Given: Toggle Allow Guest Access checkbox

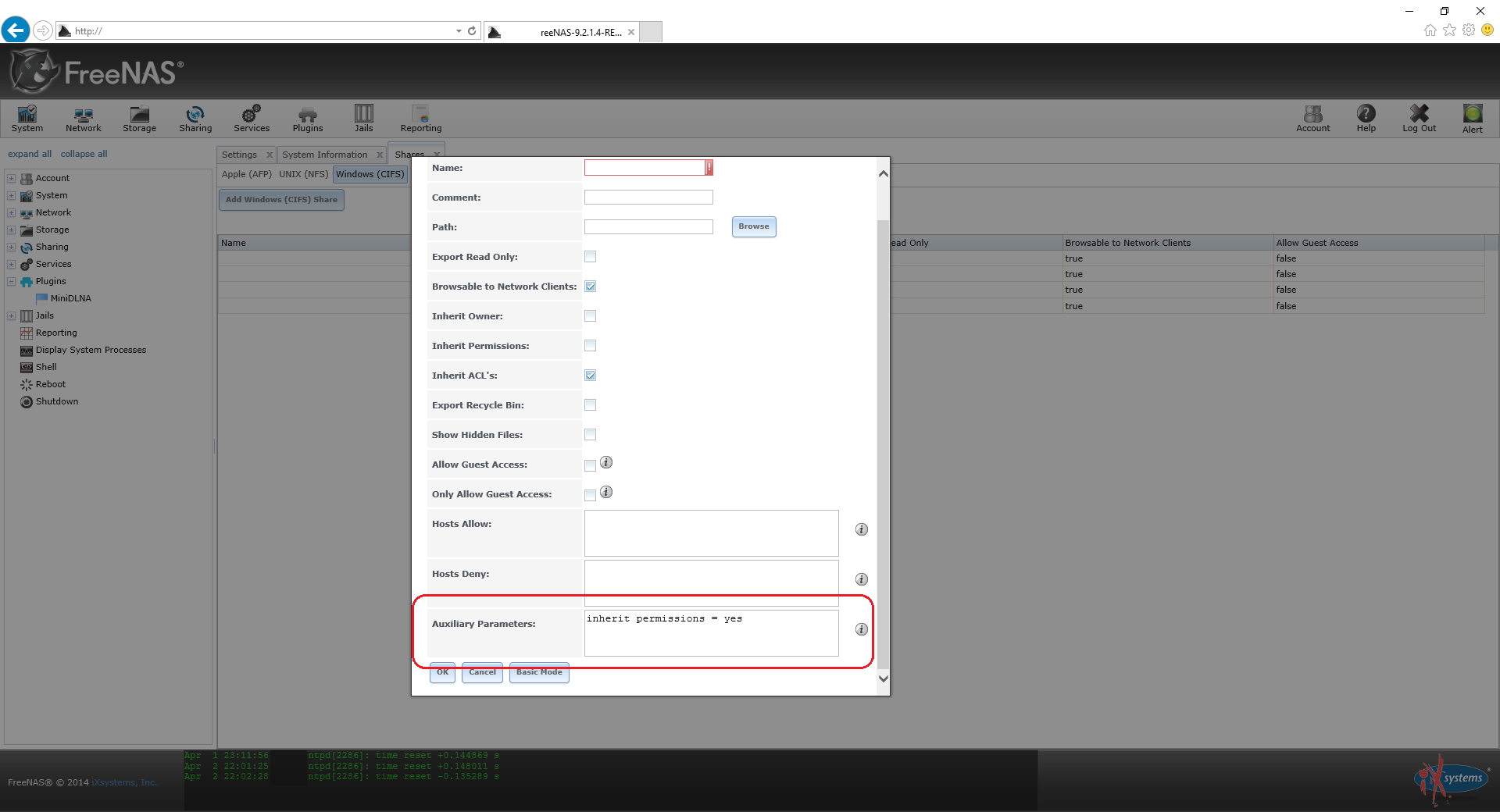Looking at the screenshot, I should pyautogui.click(x=591, y=466).
